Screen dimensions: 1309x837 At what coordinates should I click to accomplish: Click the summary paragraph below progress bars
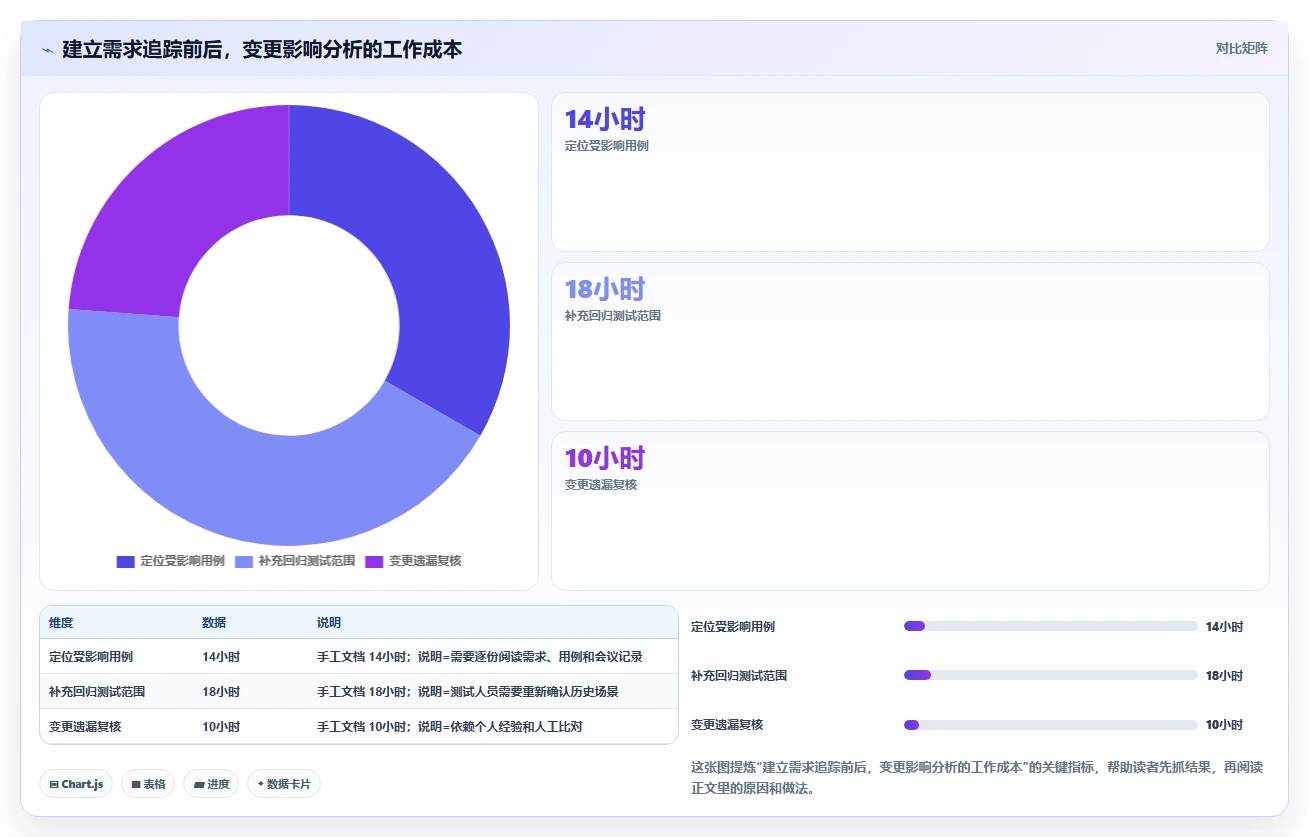click(x=977, y=778)
